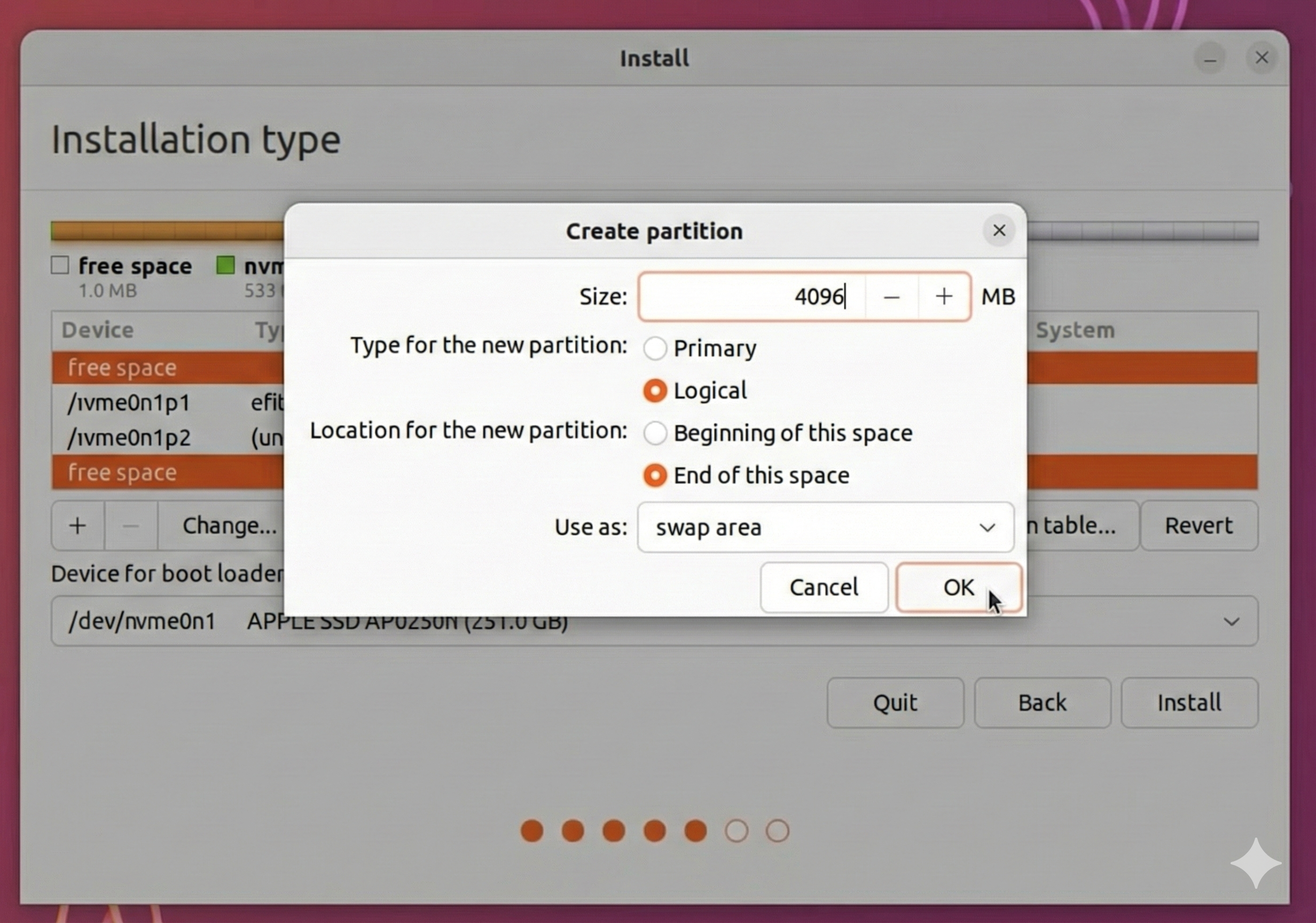Increase partition size with plus stepper

(x=944, y=296)
